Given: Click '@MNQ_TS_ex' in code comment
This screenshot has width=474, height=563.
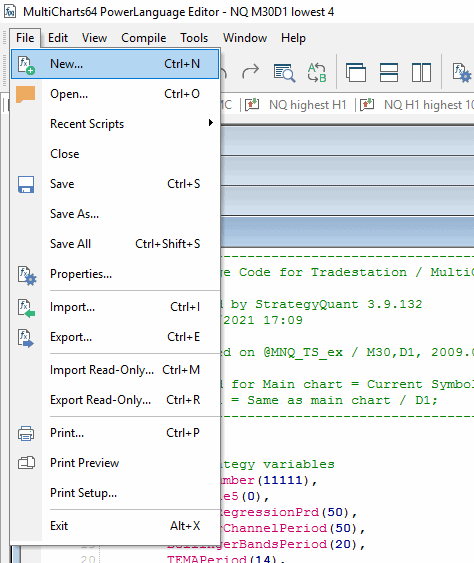Looking at the screenshot, I should pyautogui.click(x=303, y=352).
